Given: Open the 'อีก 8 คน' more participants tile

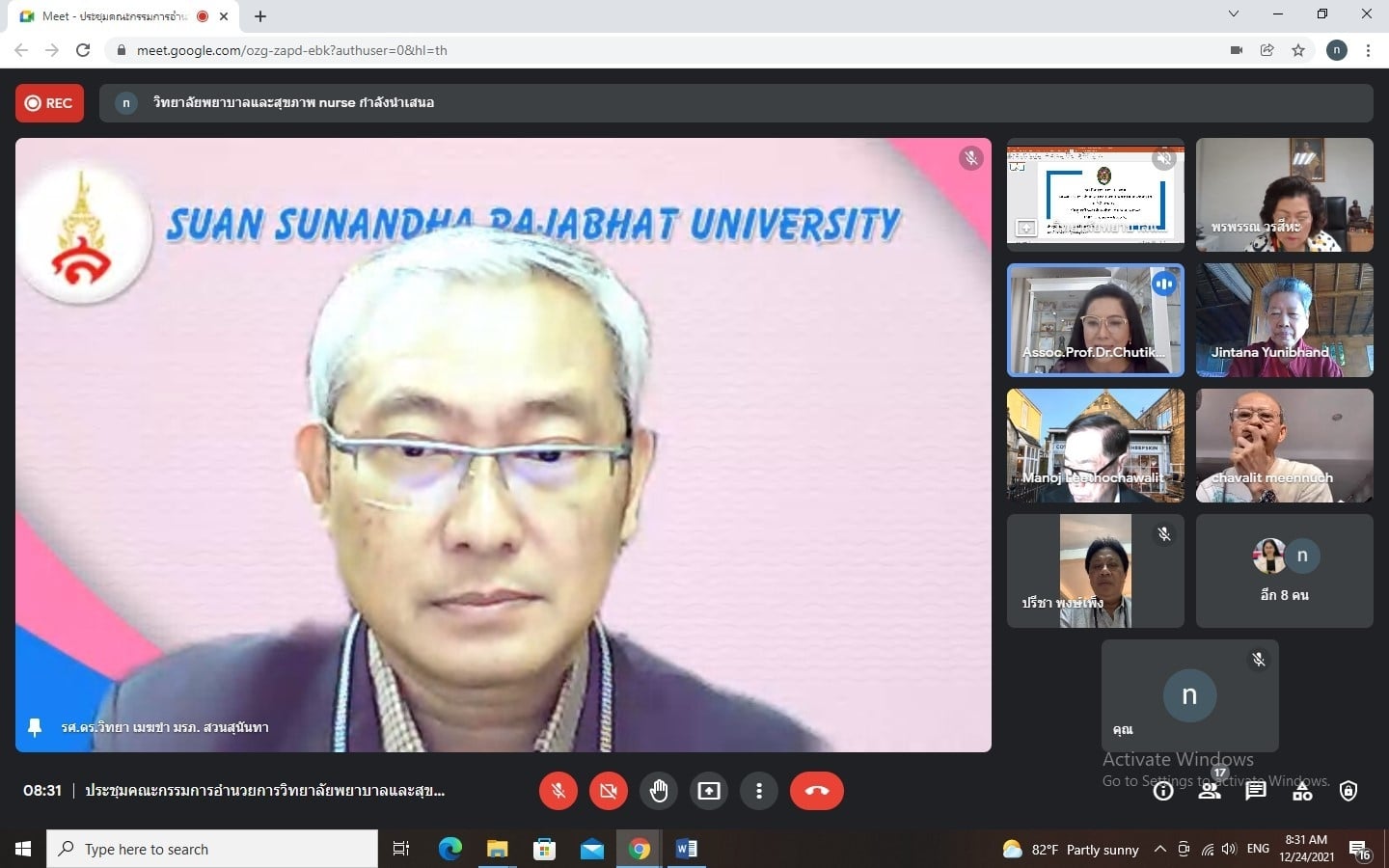Looking at the screenshot, I should point(1284,571).
